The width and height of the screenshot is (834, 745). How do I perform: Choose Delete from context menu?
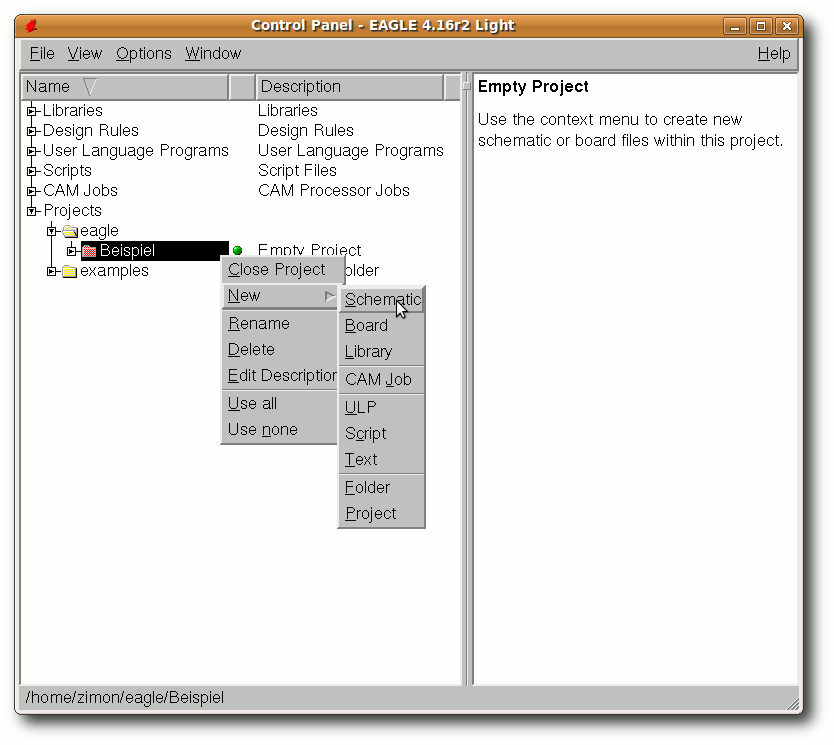pos(280,350)
